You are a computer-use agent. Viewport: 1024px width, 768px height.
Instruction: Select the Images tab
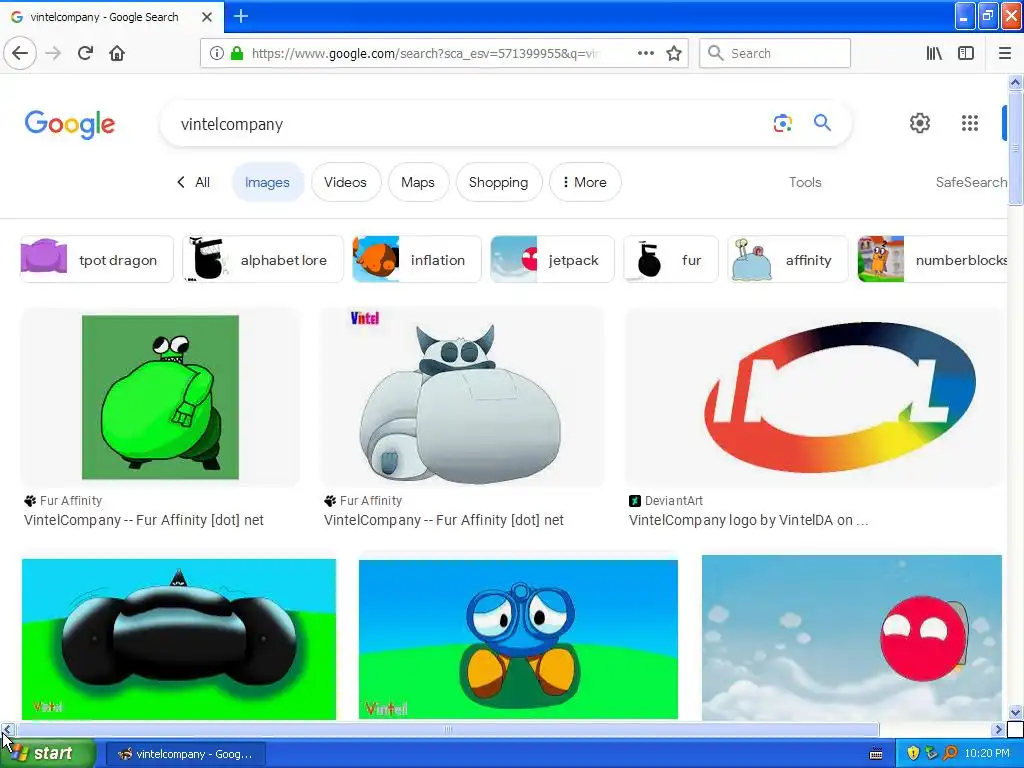click(x=267, y=182)
